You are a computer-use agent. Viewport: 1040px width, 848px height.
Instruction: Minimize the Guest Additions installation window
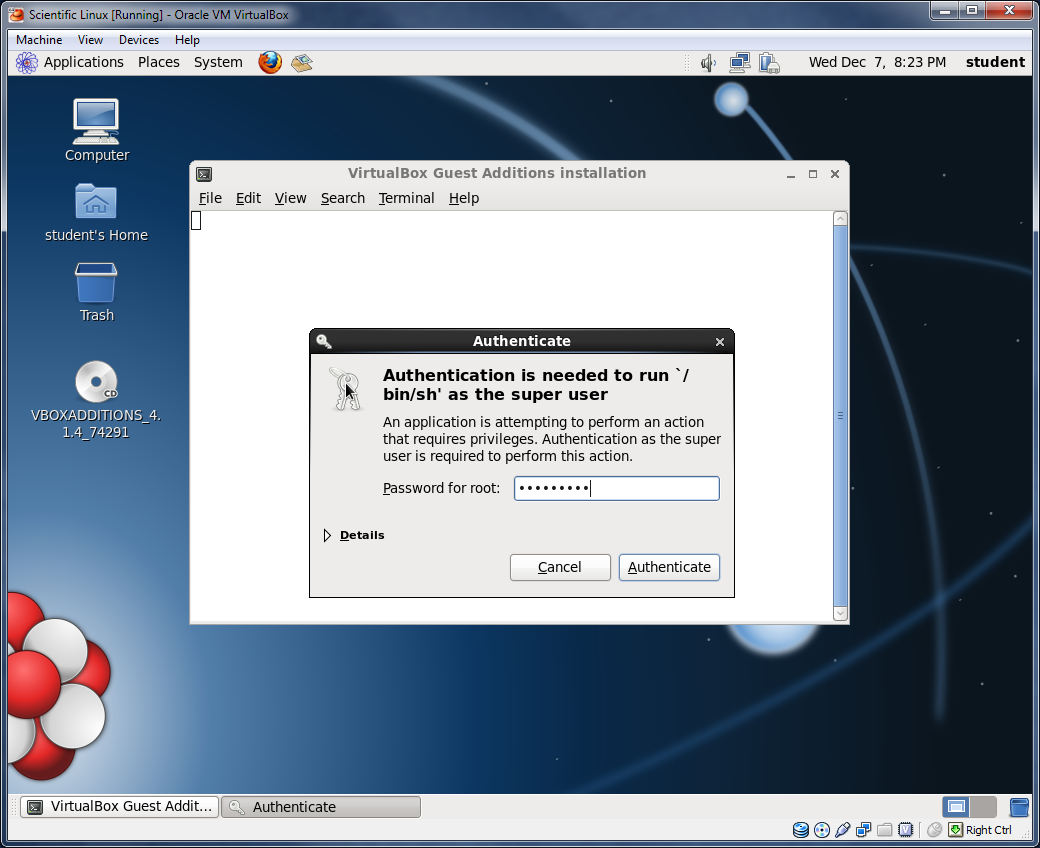(791, 174)
